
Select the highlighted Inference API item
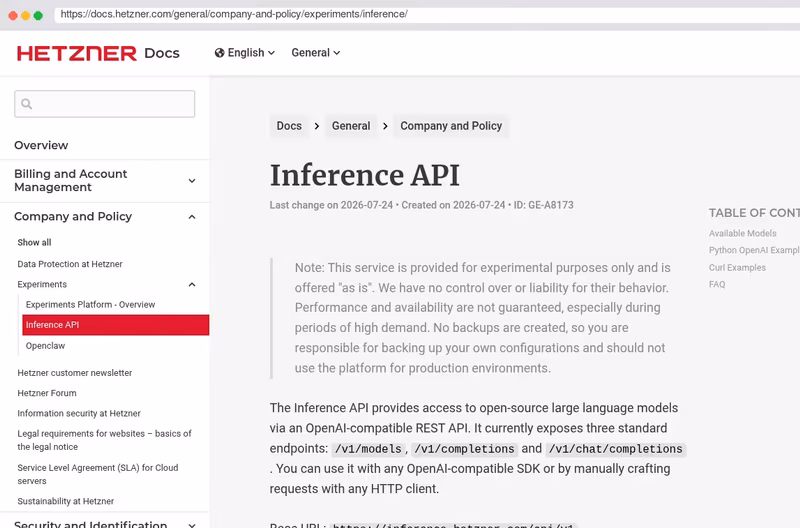116,325
